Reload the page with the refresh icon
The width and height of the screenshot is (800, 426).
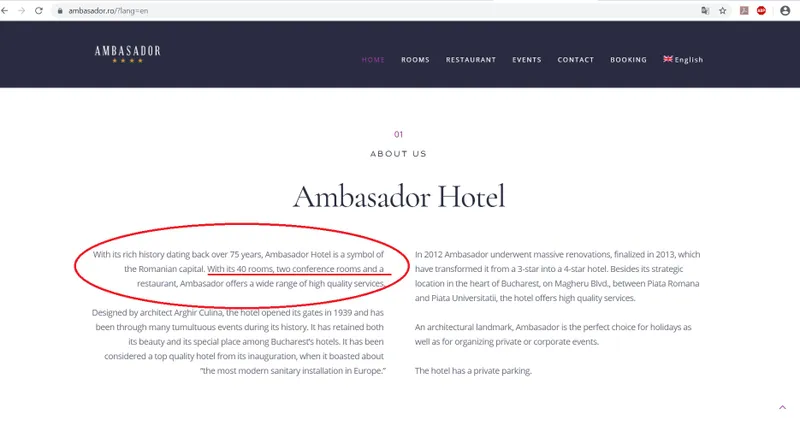(38, 10)
